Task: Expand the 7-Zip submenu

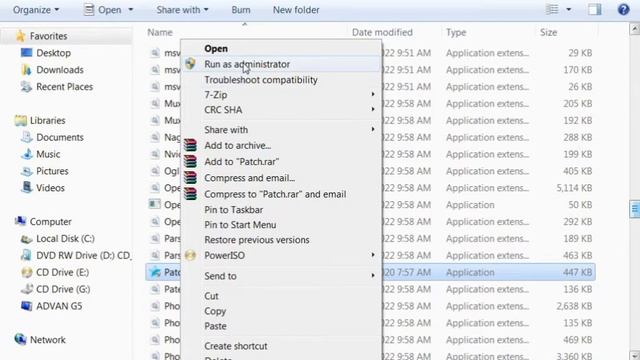Action: click(x=281, y=95)
